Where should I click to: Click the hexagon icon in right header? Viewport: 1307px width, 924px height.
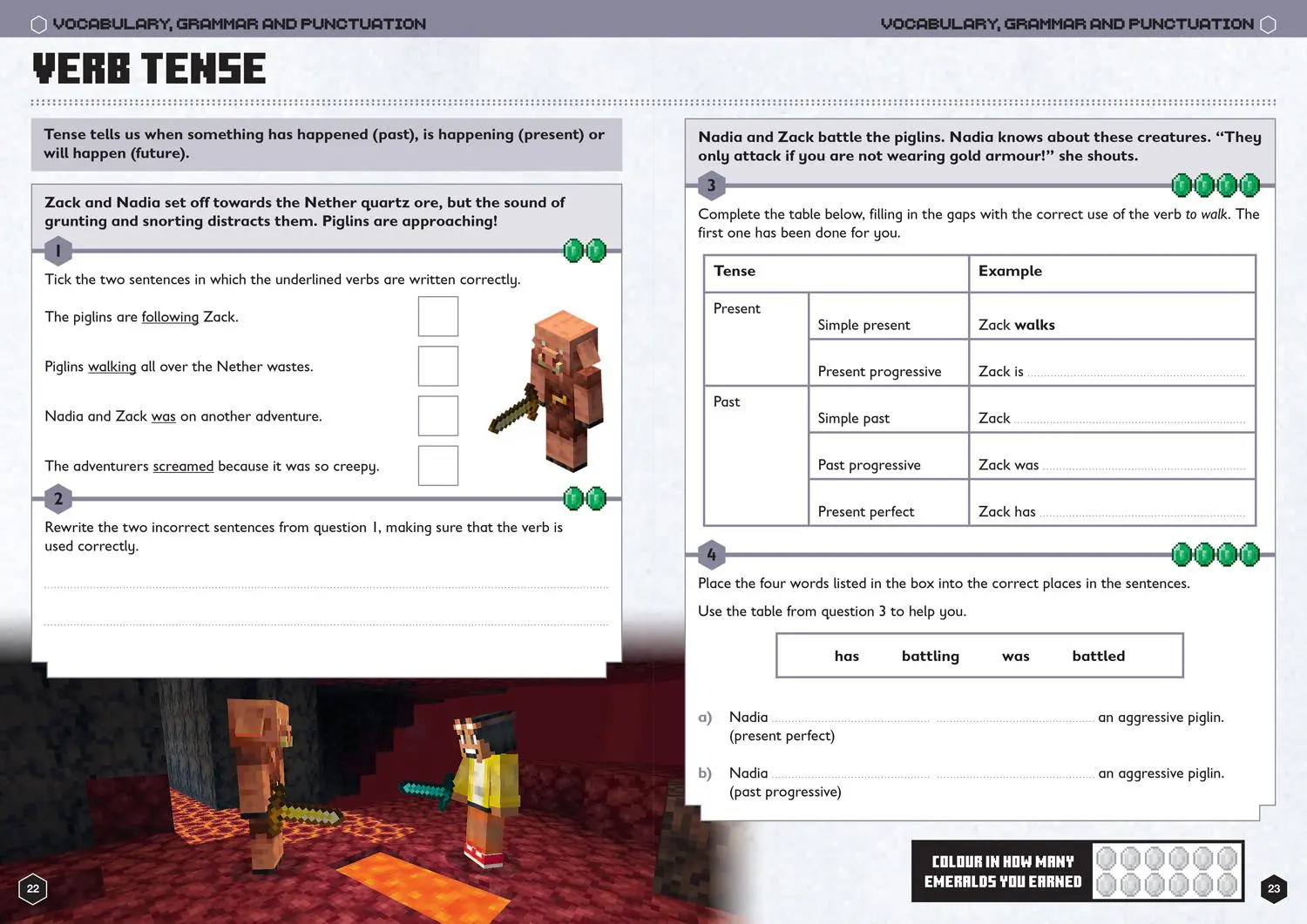(x=1269, y=24)
